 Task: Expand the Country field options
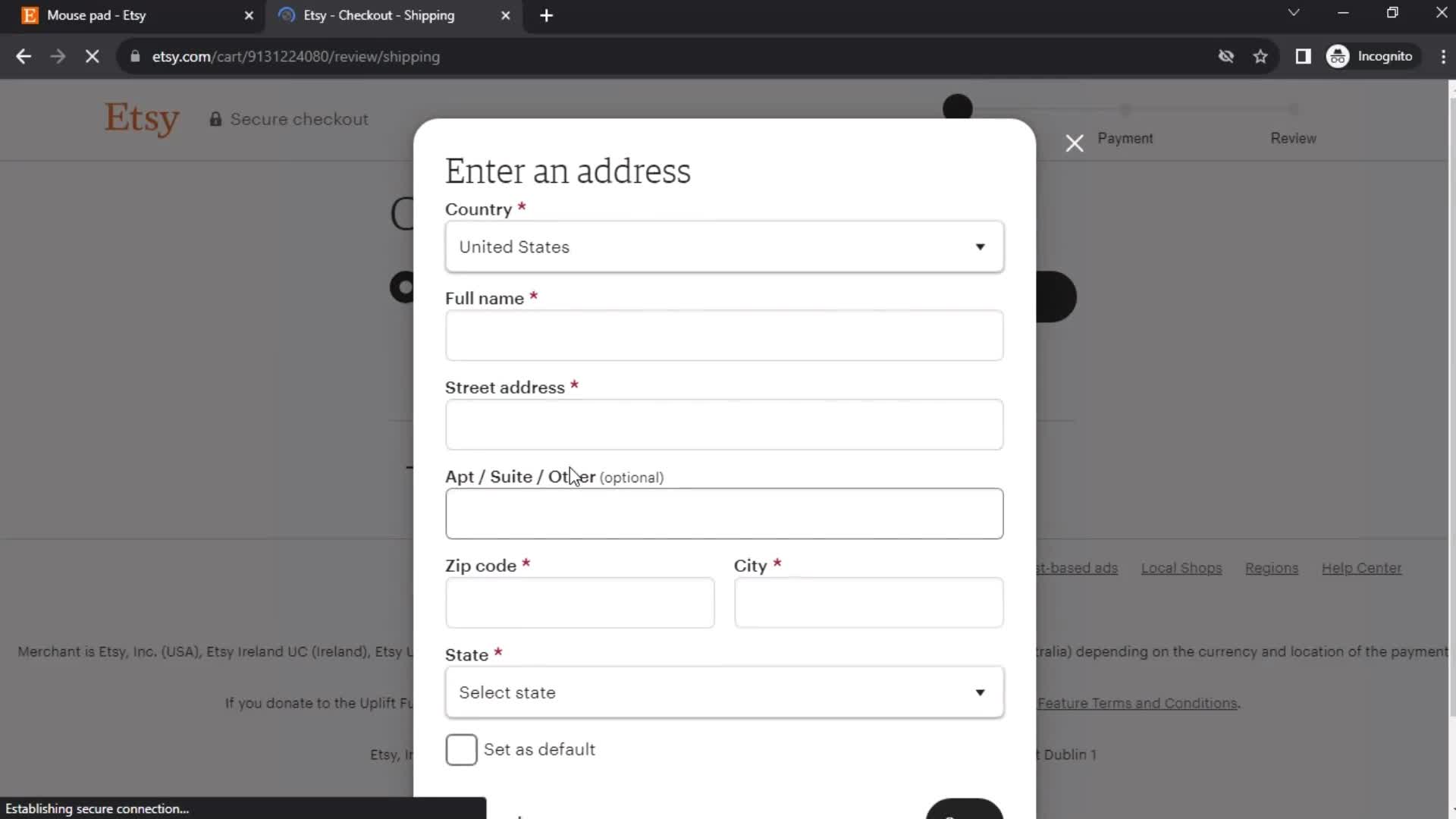(x=980, y=247)
